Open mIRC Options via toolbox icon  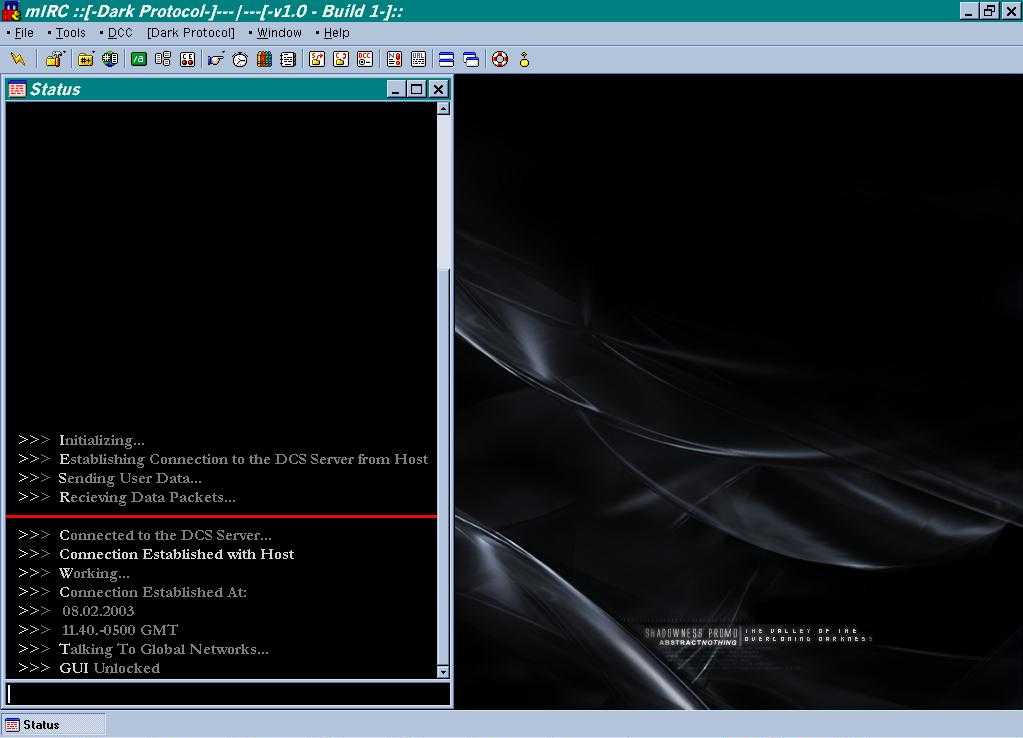click(x=55, y=59)
